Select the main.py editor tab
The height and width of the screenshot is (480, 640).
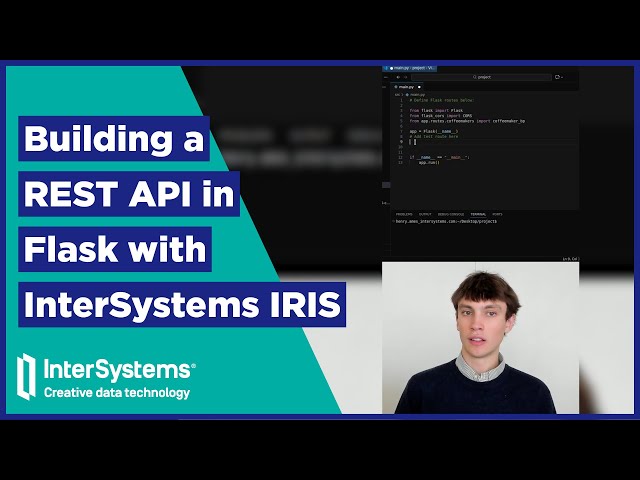pyautogui.click(x=407, y=87)
